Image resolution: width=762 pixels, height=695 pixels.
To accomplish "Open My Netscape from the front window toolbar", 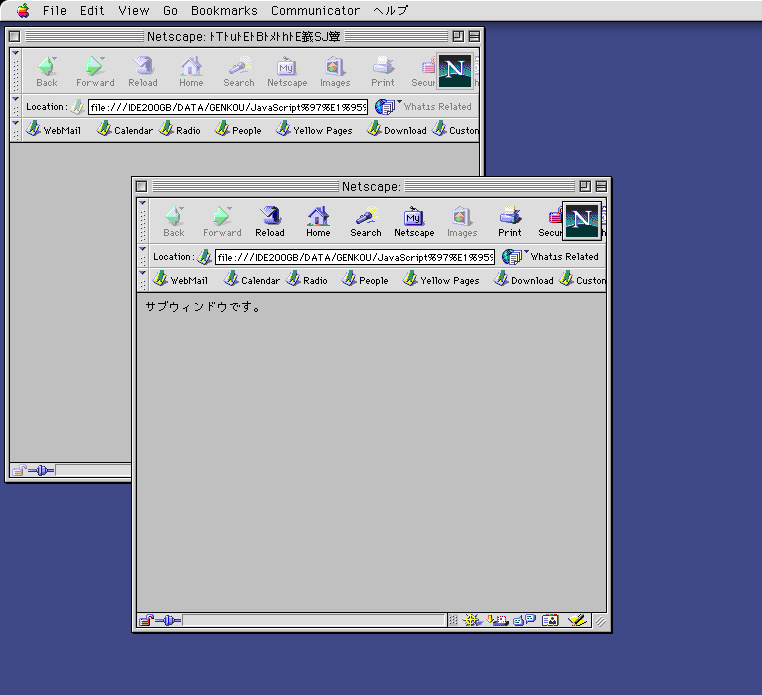I will pyautogui.click(x=413, y=221).
